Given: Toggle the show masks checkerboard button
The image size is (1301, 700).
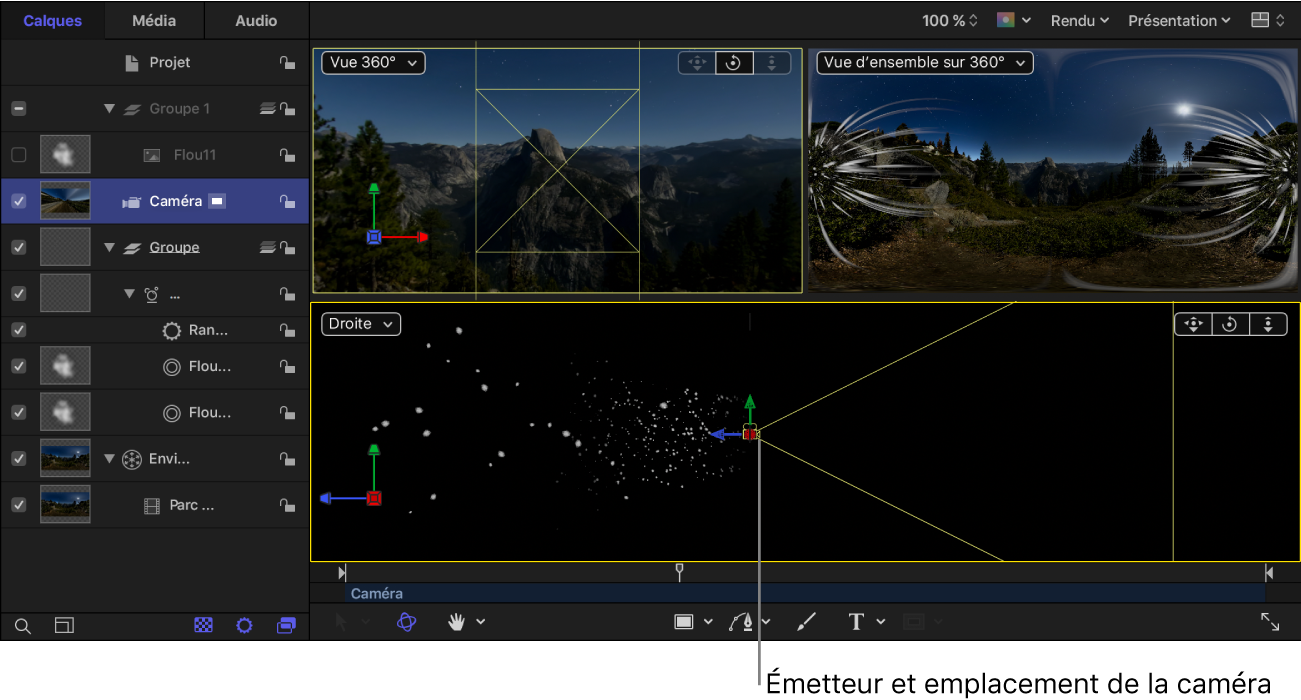Looking at the screenshot, I should (204, 626).
